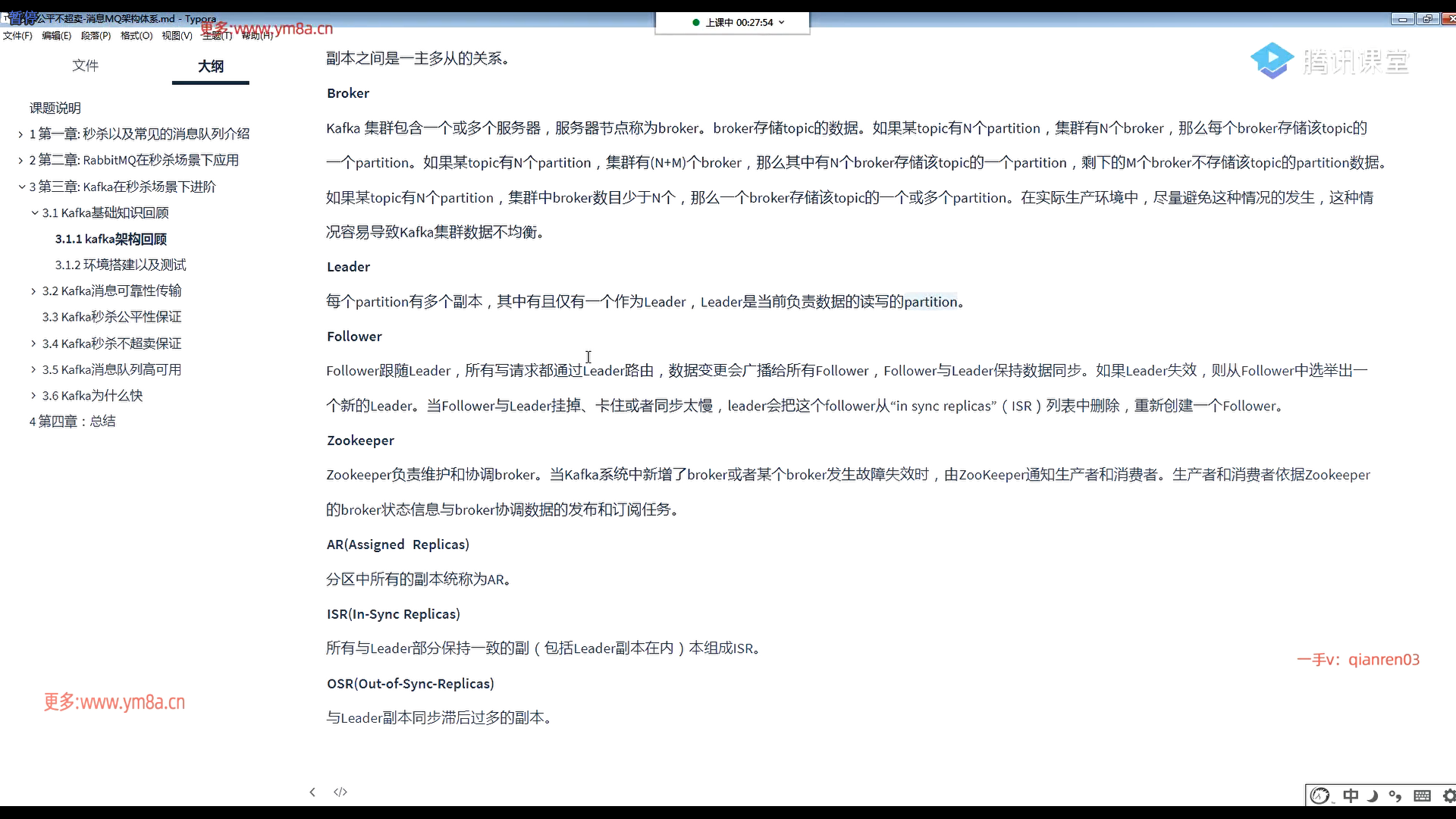
Task: Toggle source code mode icon
Action: pos(340,792)
